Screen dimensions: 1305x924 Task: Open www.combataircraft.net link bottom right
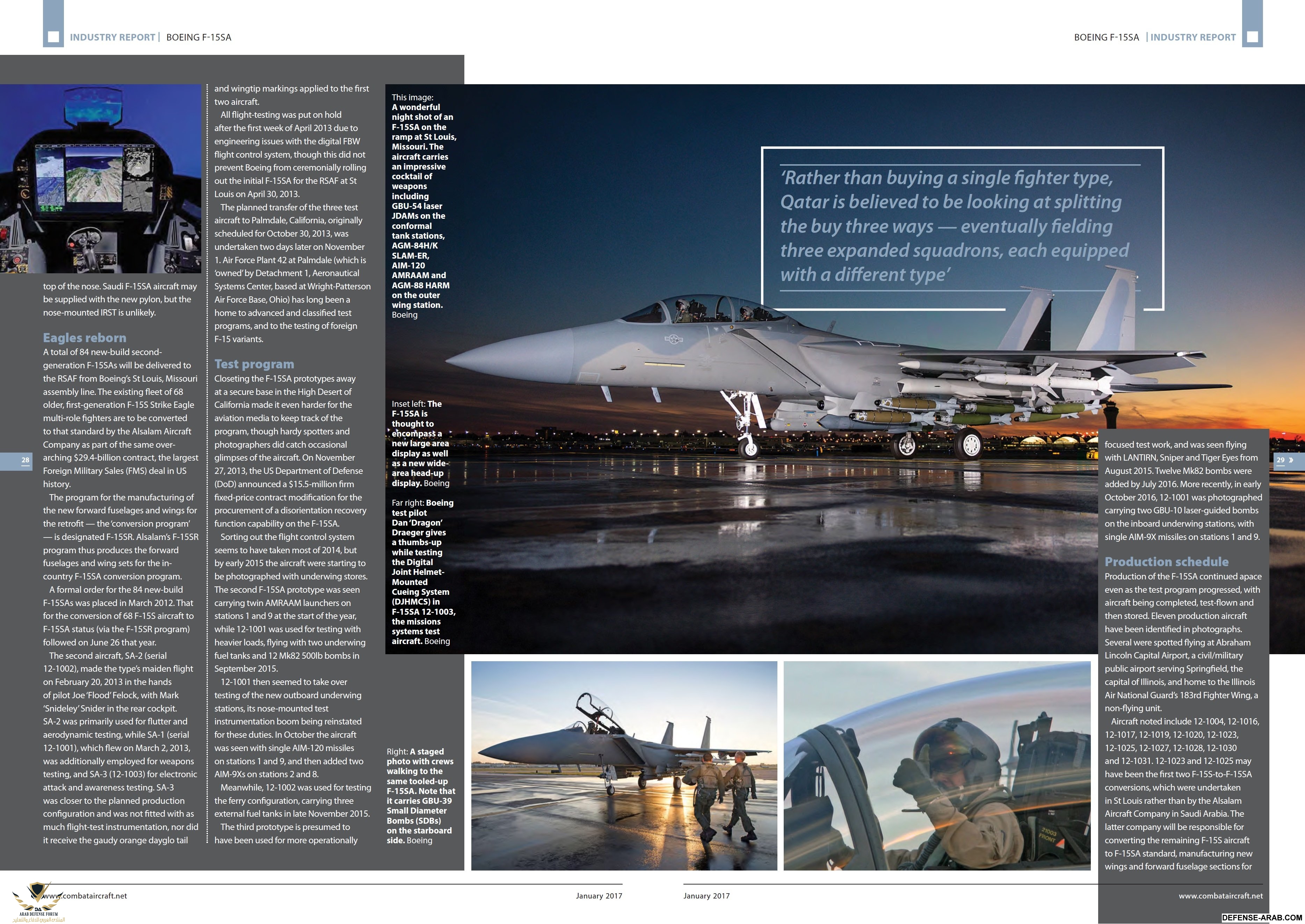[x=1220, y=896]
